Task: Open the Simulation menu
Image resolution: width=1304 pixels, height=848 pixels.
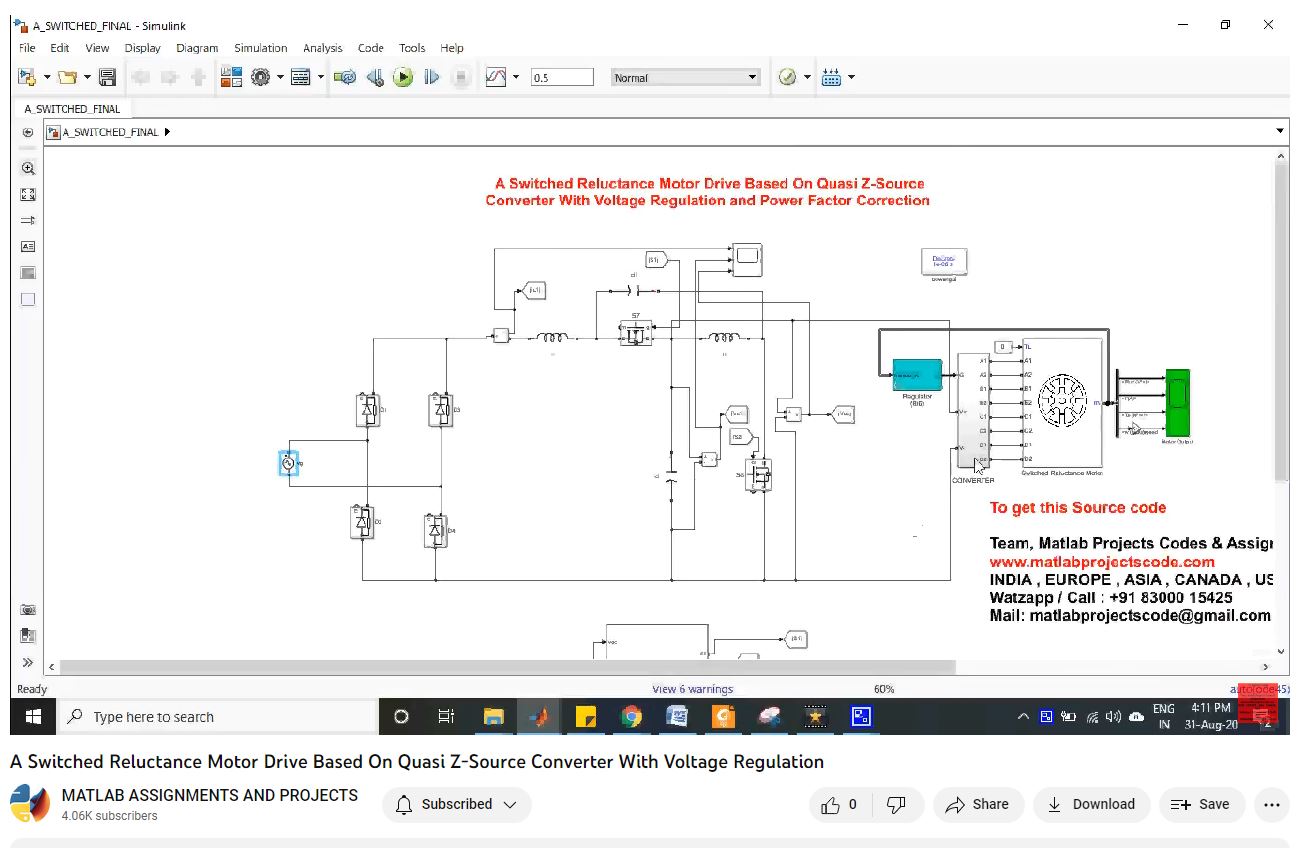Action: (260, 48)
